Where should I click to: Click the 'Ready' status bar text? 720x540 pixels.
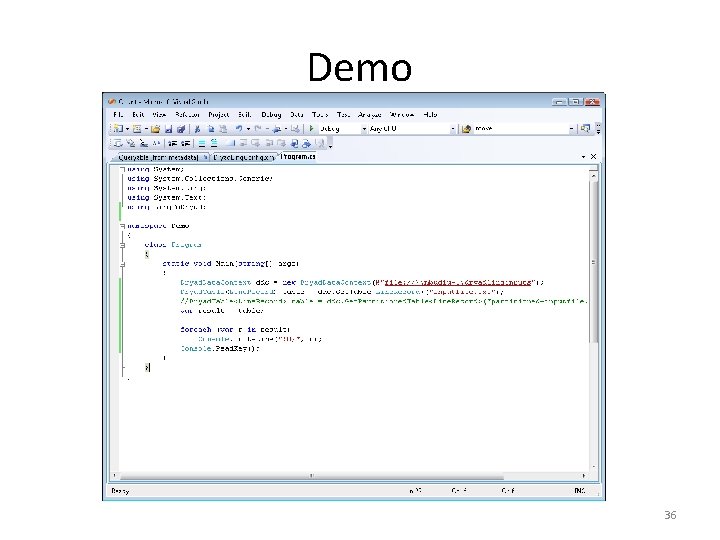pos(120,491)
